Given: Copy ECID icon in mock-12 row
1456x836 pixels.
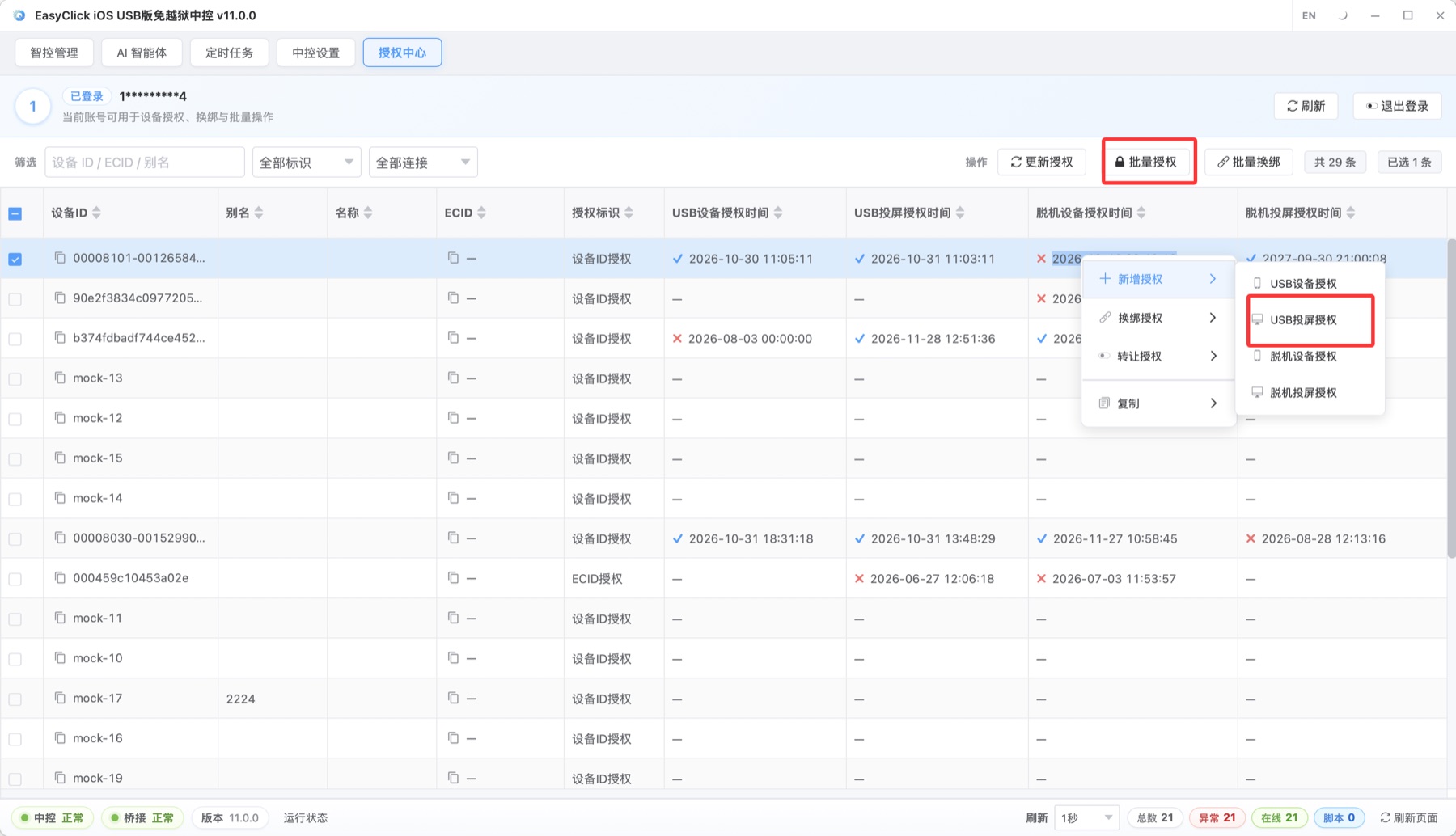Looking at the screenshot, I should tap(453, 418).
